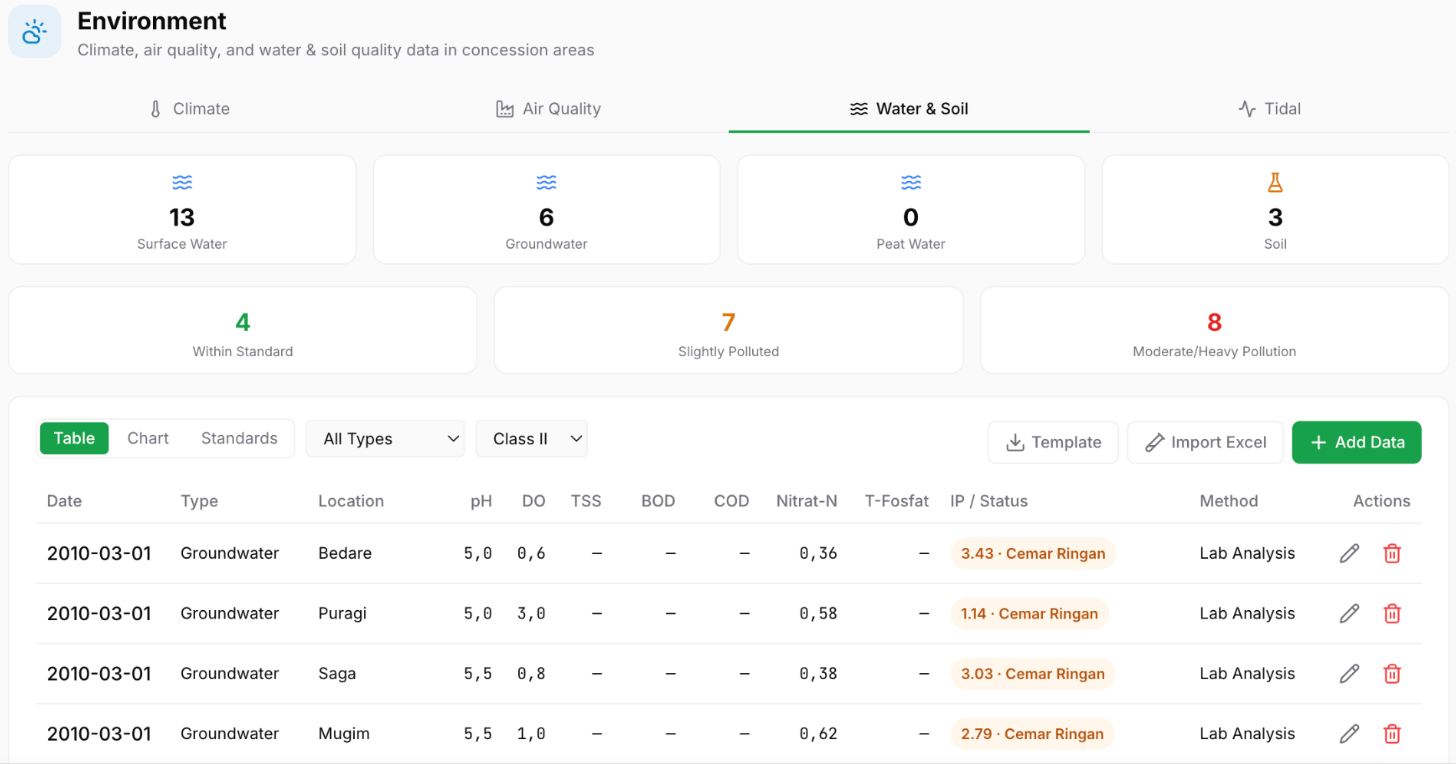Click the Puragi location cell

pyautogui.click(x=343, y=613)
